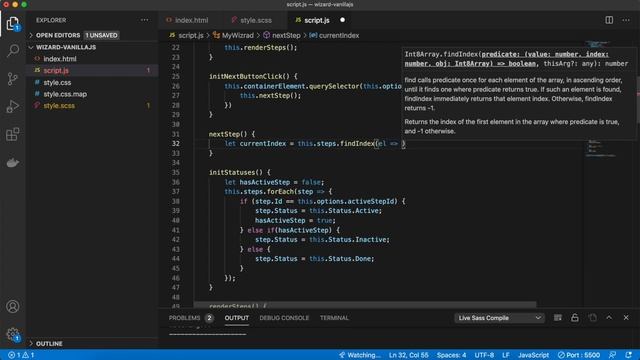This screenshot has height=360, width=640.
Task: Click Ln 32, Col 55 position indicator
Action: [409, 355]
